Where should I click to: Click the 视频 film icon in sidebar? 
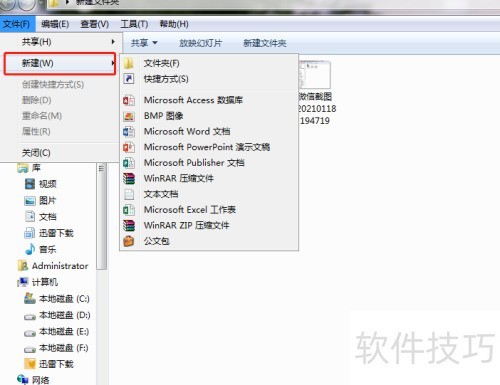coord(30,184)
